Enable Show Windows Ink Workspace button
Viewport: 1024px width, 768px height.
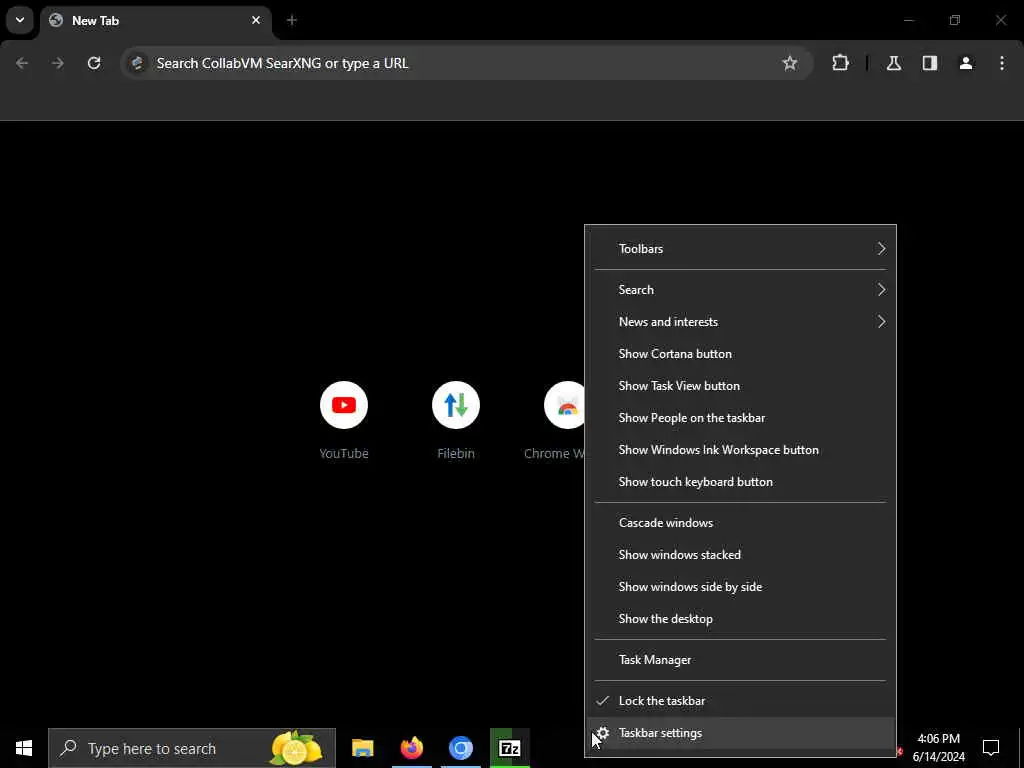coord(741,449)
